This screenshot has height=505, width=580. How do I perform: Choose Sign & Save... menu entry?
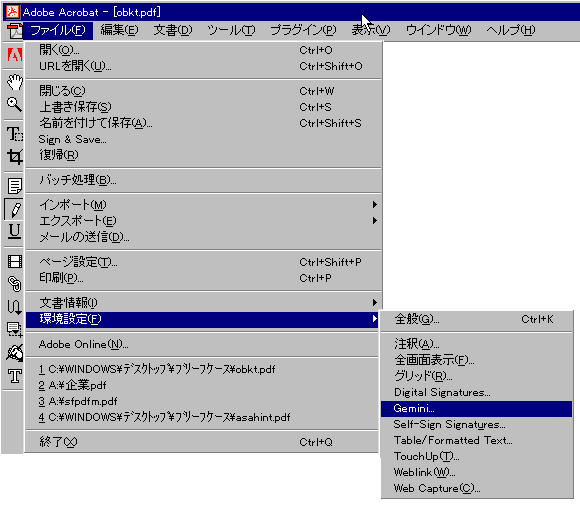pos(203,139)
